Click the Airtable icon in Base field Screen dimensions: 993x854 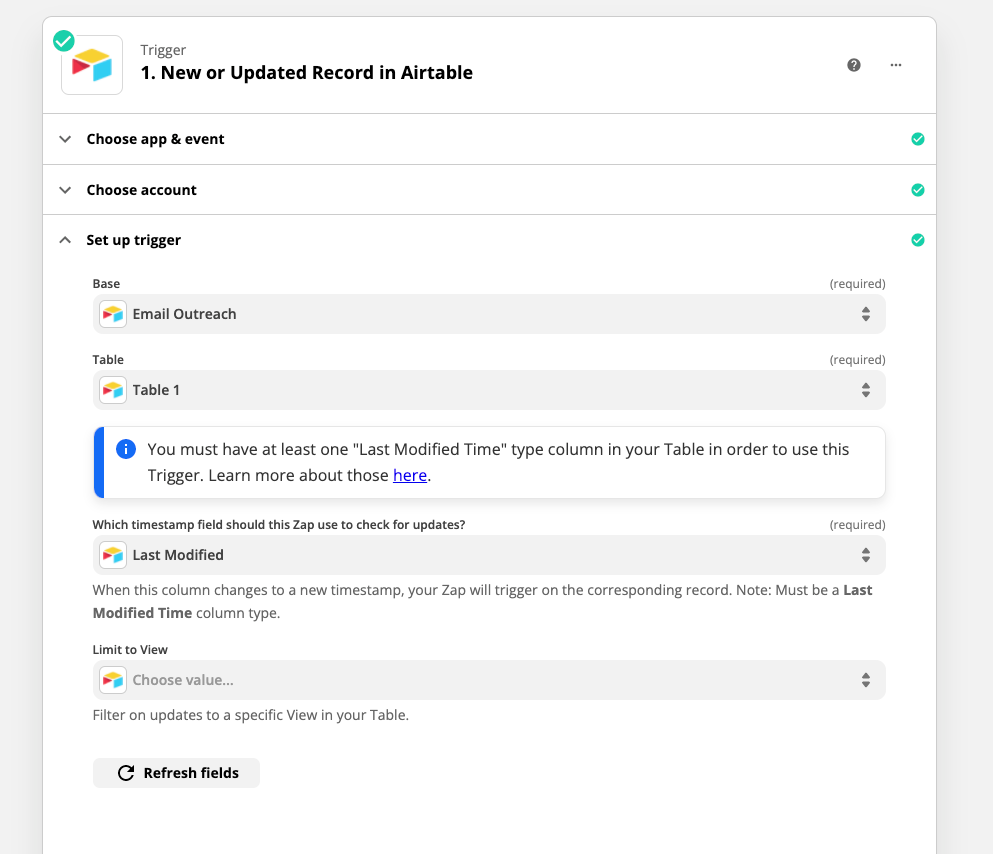pos(113,314)
